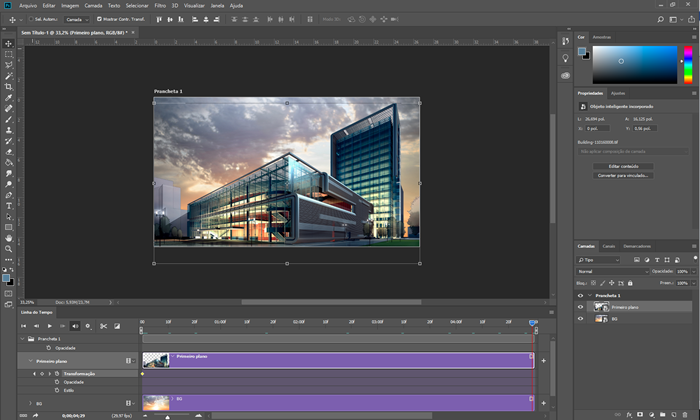Open the Camada auto-select dropdown
This screenshot has height=420, width=700.
click(x=77, y=19)
